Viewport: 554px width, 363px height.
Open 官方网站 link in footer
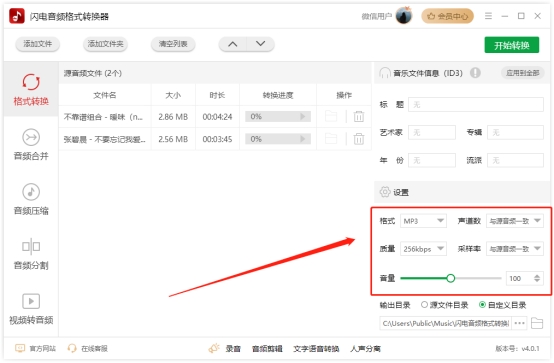35,349
